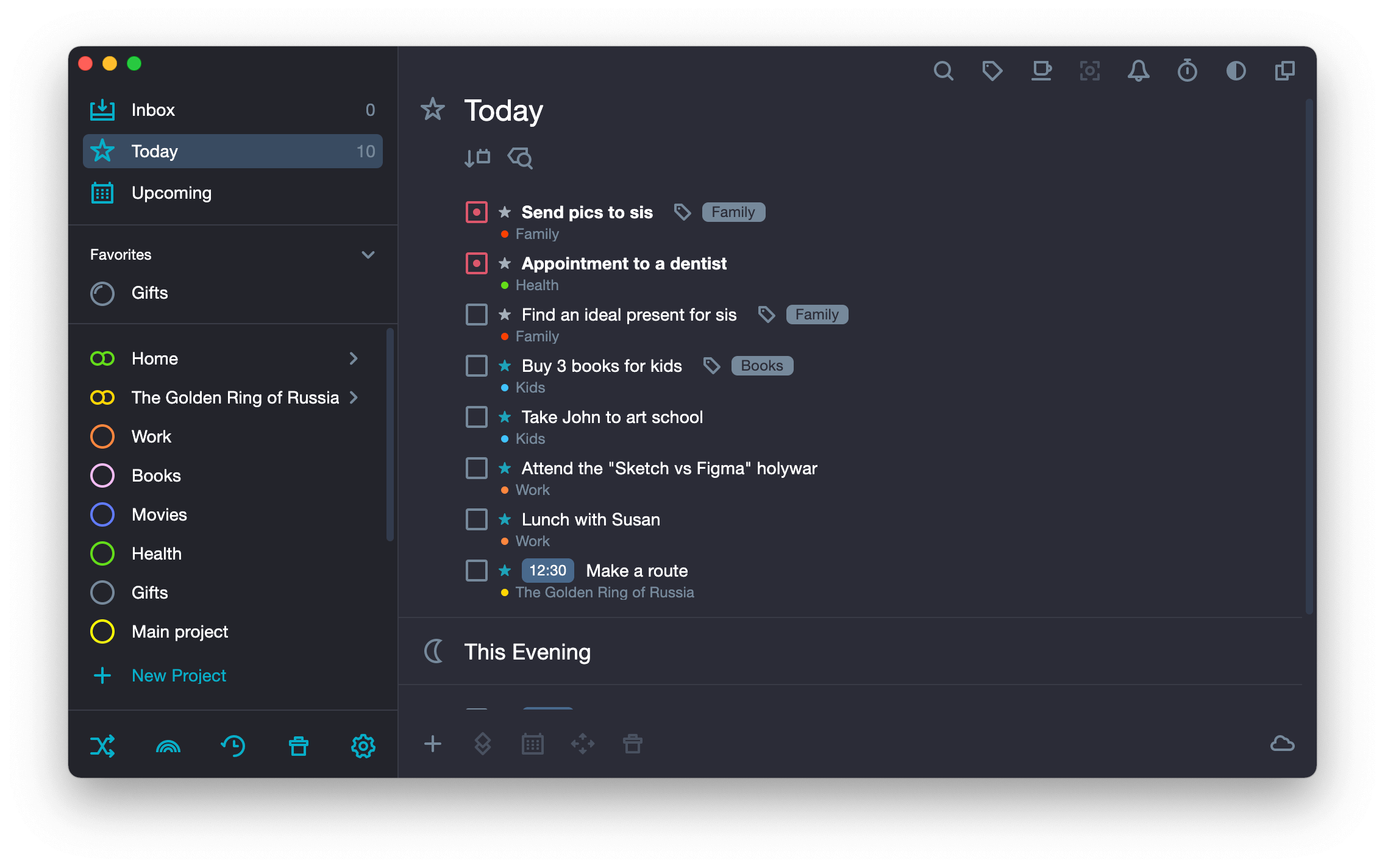
Task: Check Find an ideal present for sis checkbox
Action: click(477, 315)
